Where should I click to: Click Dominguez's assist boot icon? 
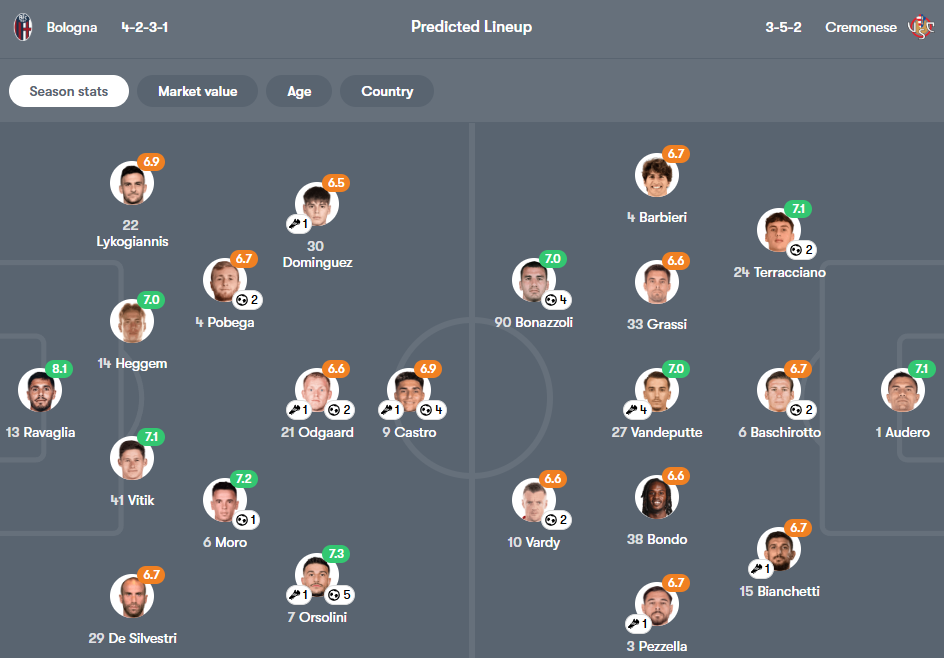pos(296,224)
